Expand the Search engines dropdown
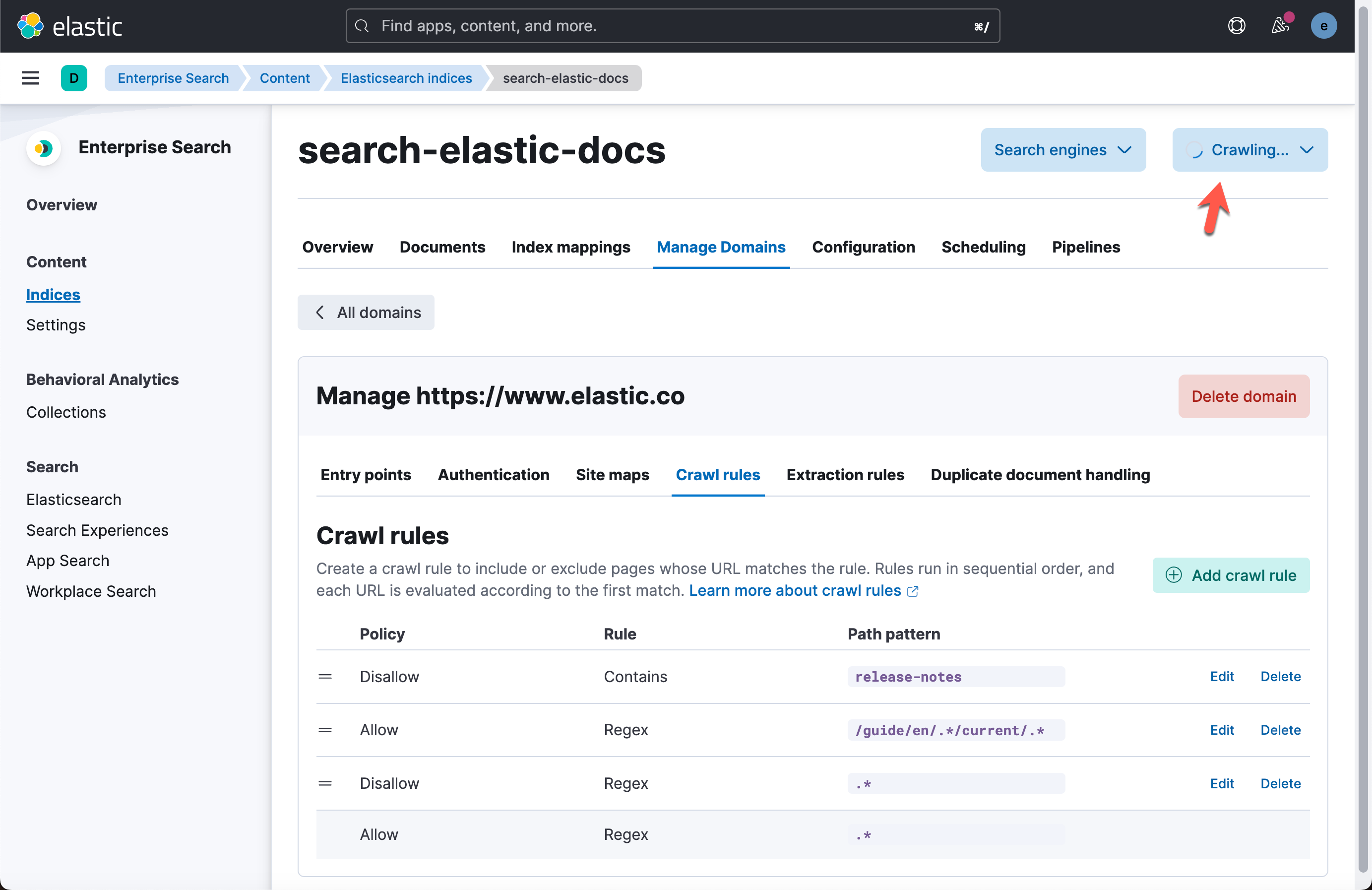This screenshot has height=890, width=1372. pyautogui.click(x=1063, y=150)
